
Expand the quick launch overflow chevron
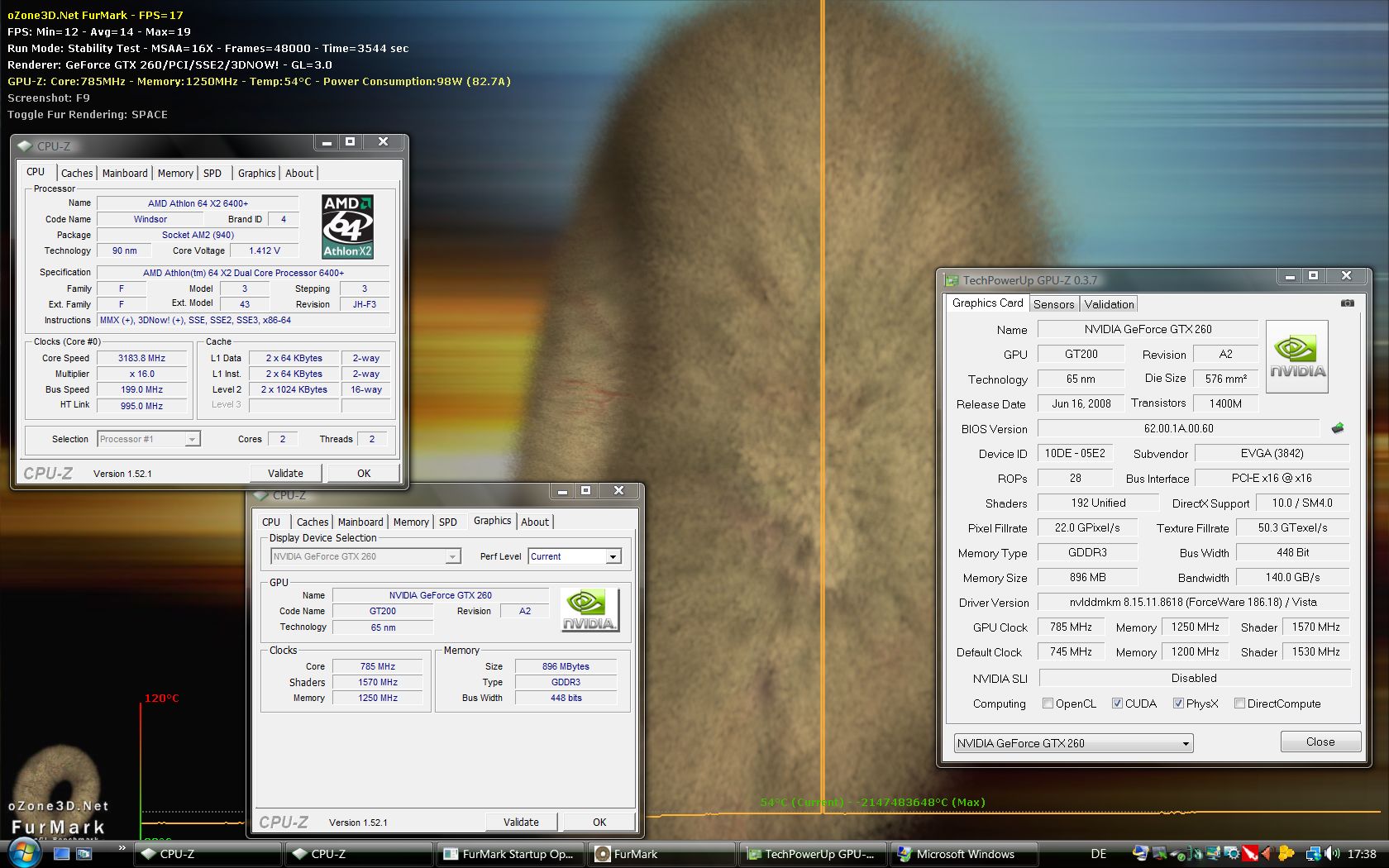pyautogui.click(x=122, y=848)
